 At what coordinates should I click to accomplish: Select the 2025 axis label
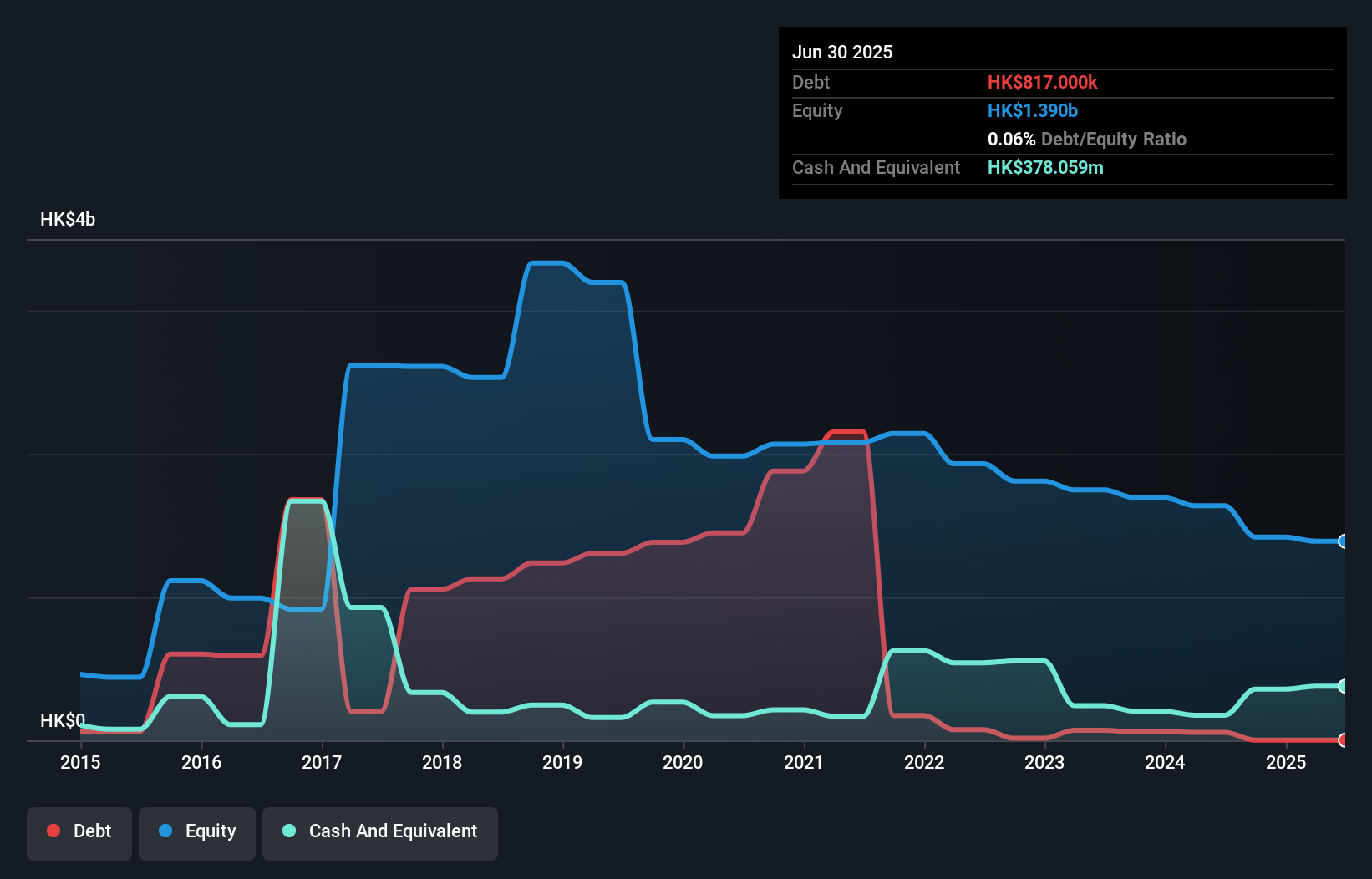pos(1286,763)
